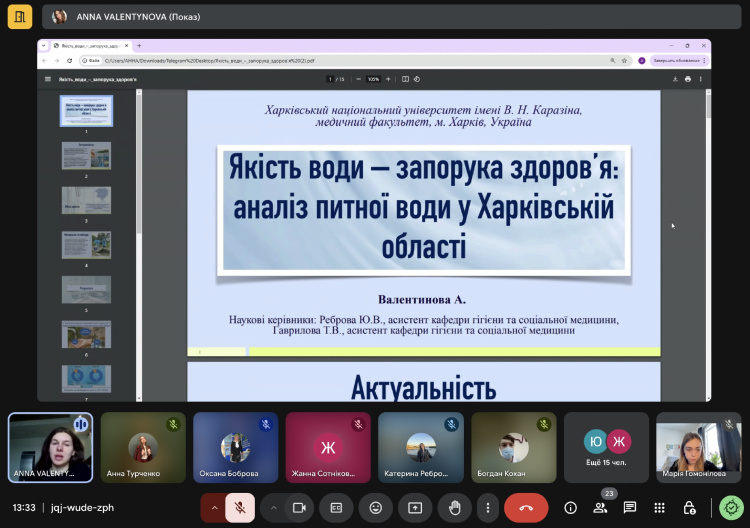Raise your hand

point(454,508)
